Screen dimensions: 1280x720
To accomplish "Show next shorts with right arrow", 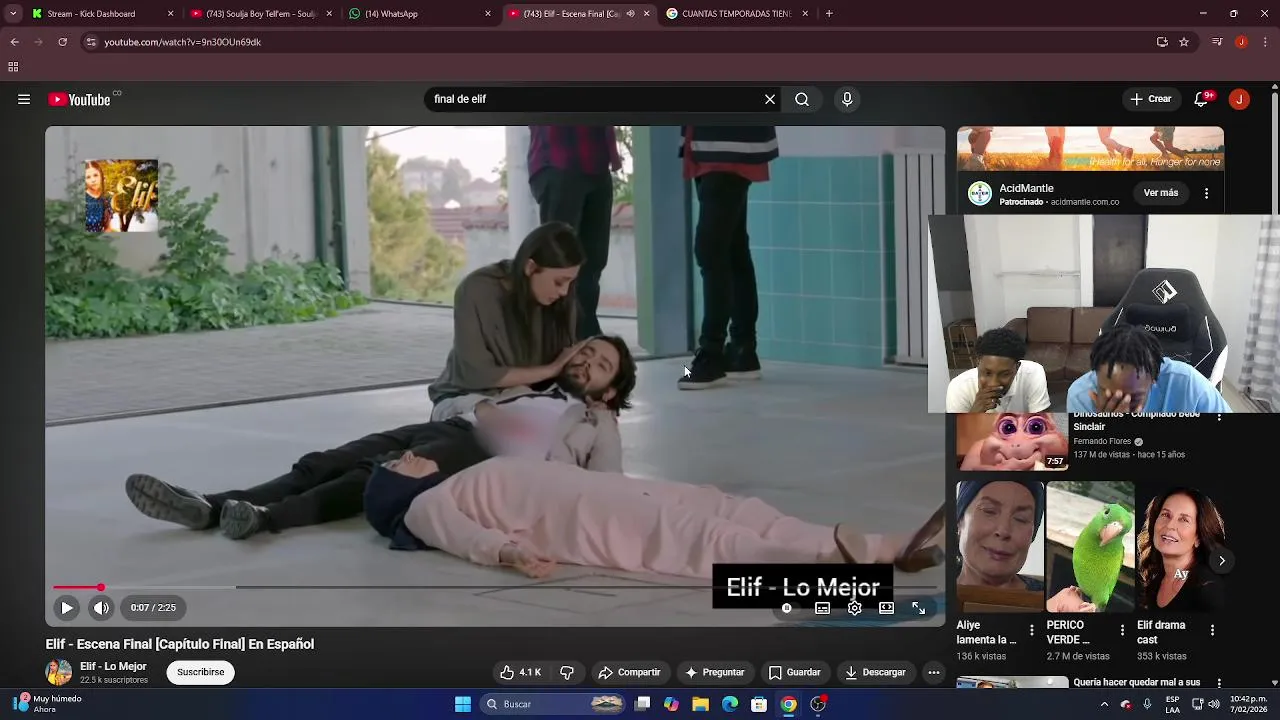I will coord(1221,561).
